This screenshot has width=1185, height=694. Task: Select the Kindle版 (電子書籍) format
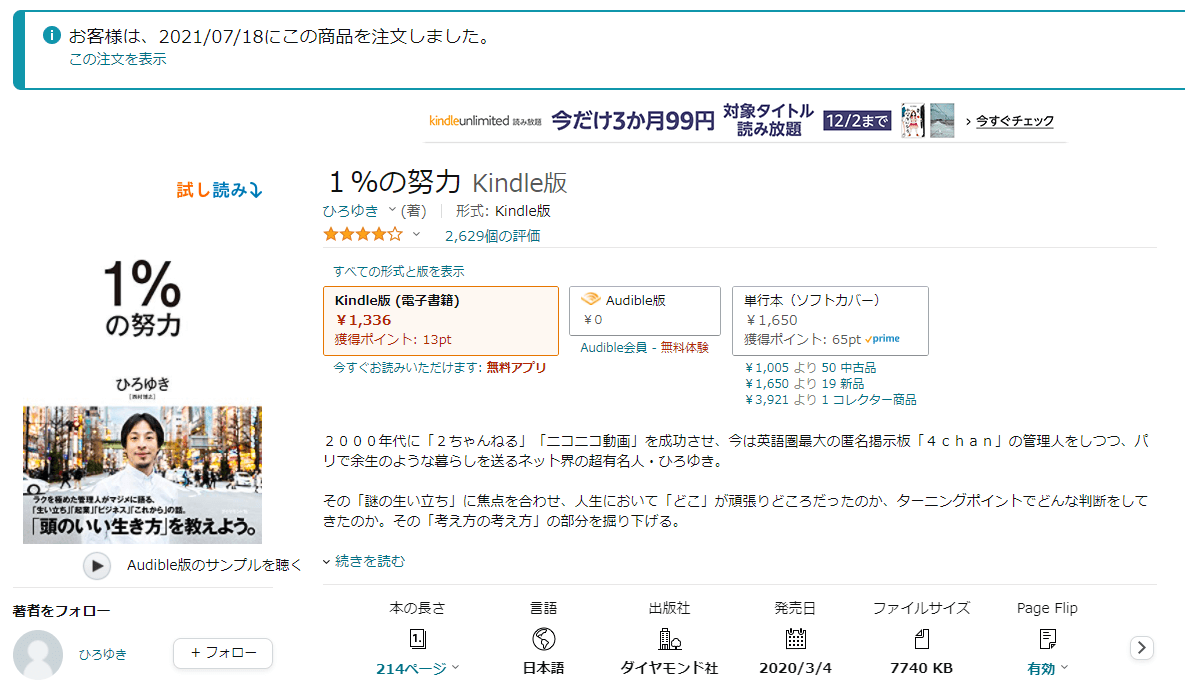[x=441, y=321]
